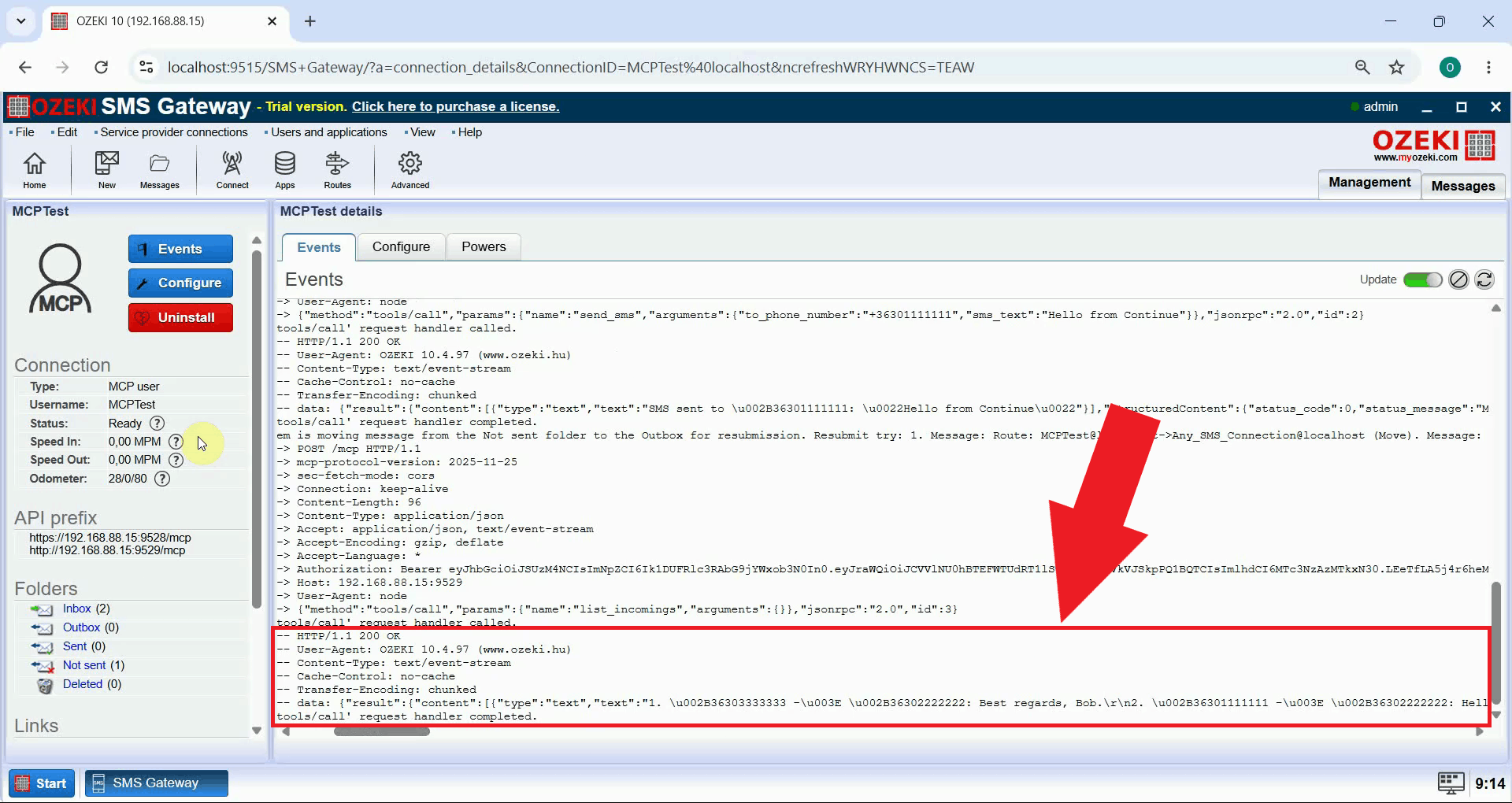
Task: Click the browser address bar URL
Action: point(570,67)
